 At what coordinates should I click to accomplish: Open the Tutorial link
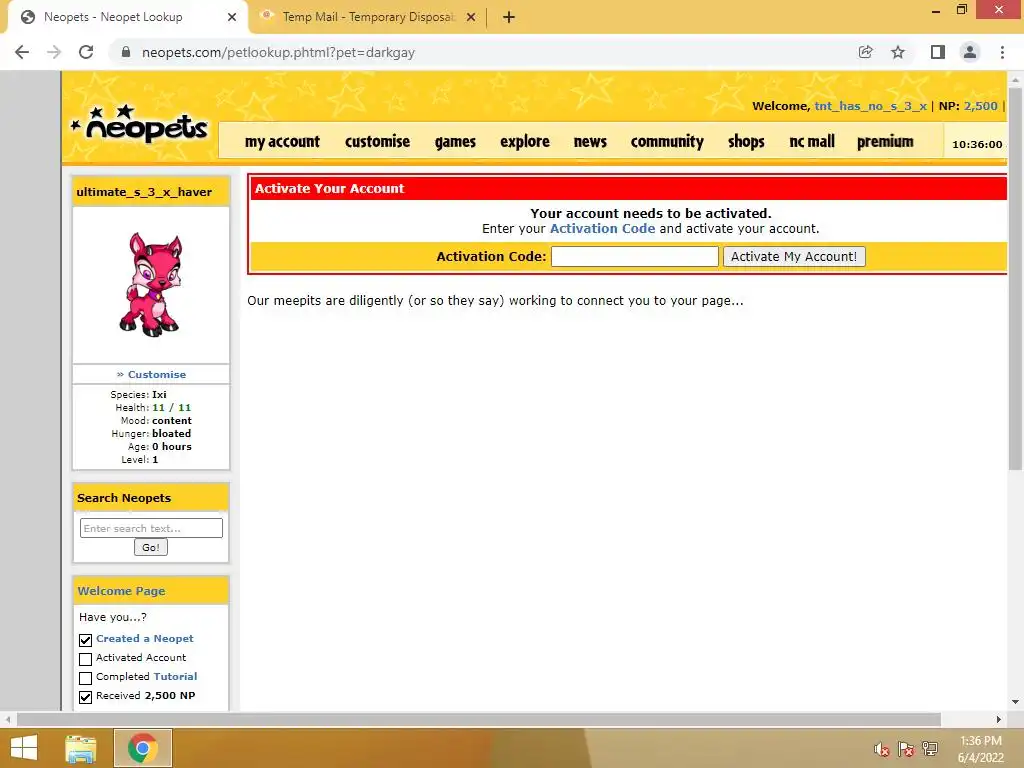[x=175, y=677]
